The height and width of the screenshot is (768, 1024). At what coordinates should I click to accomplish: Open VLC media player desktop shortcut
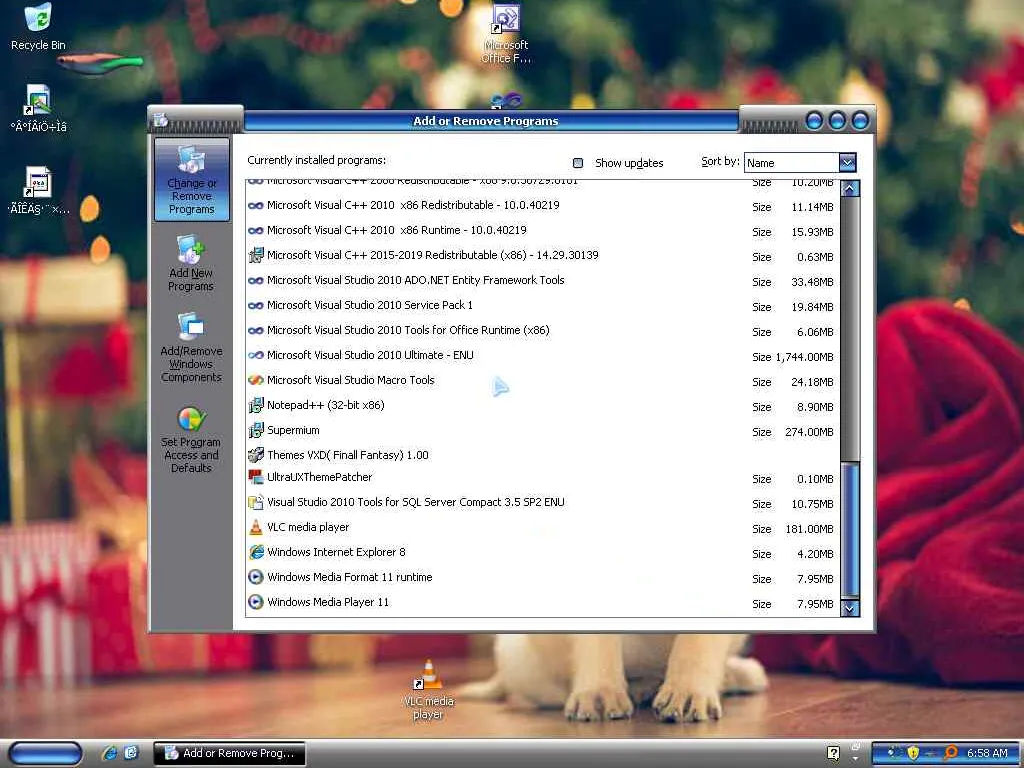(x=428, y=690)
